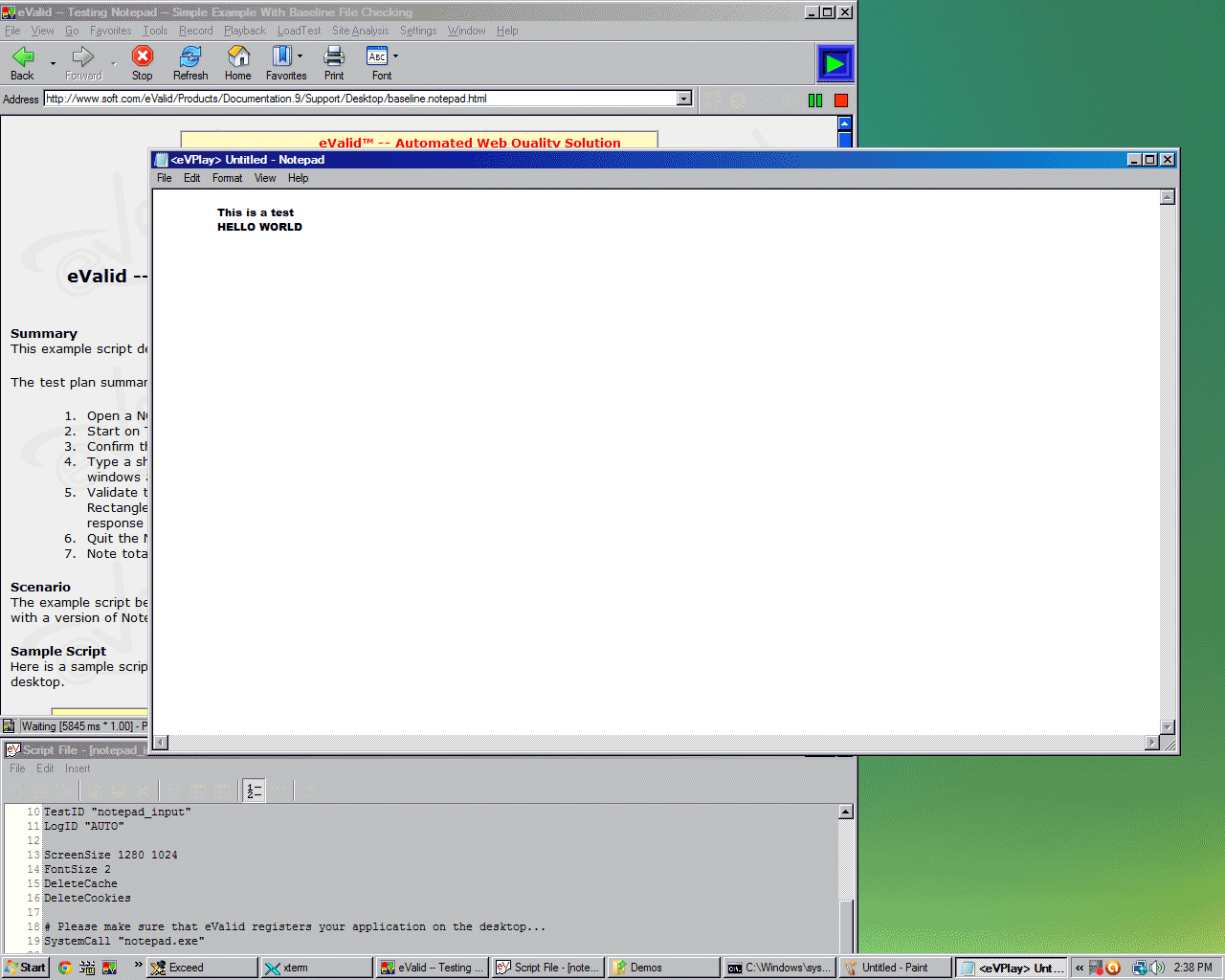Open Favorites icon in eValid toolbar
This screenshot has height=980, width=1225.
click(x=282, y=56)
